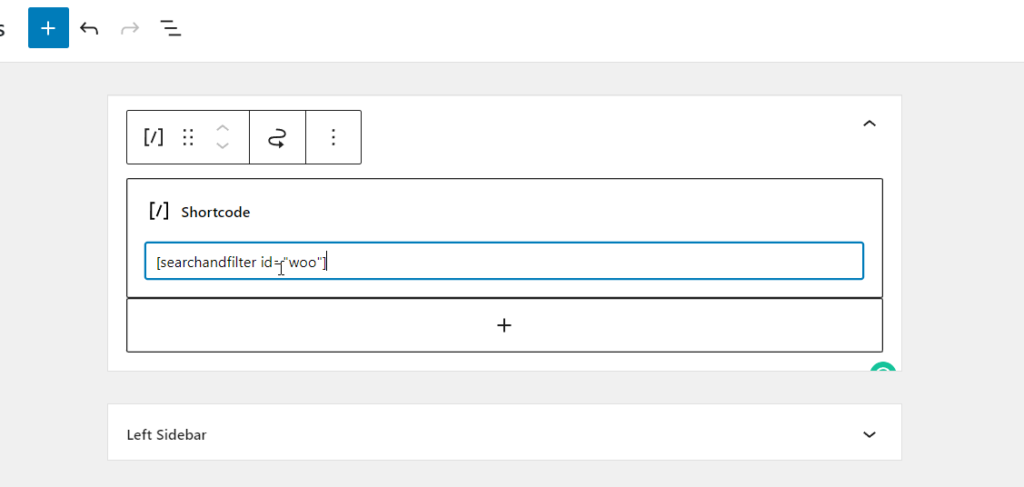The height and width of the screenshot is (487, 1024).
Task: Undo the last change
Action: pyautogui.click(x=89, y=28)
